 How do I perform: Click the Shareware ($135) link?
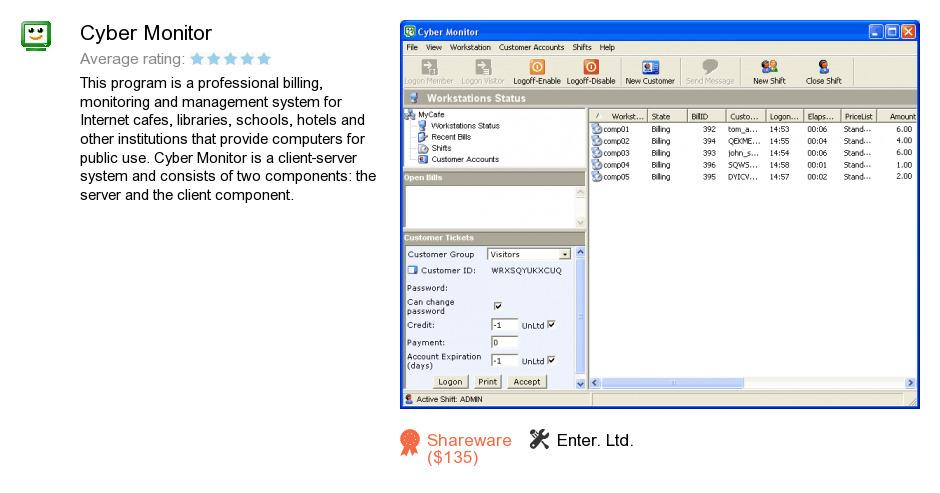469,449
